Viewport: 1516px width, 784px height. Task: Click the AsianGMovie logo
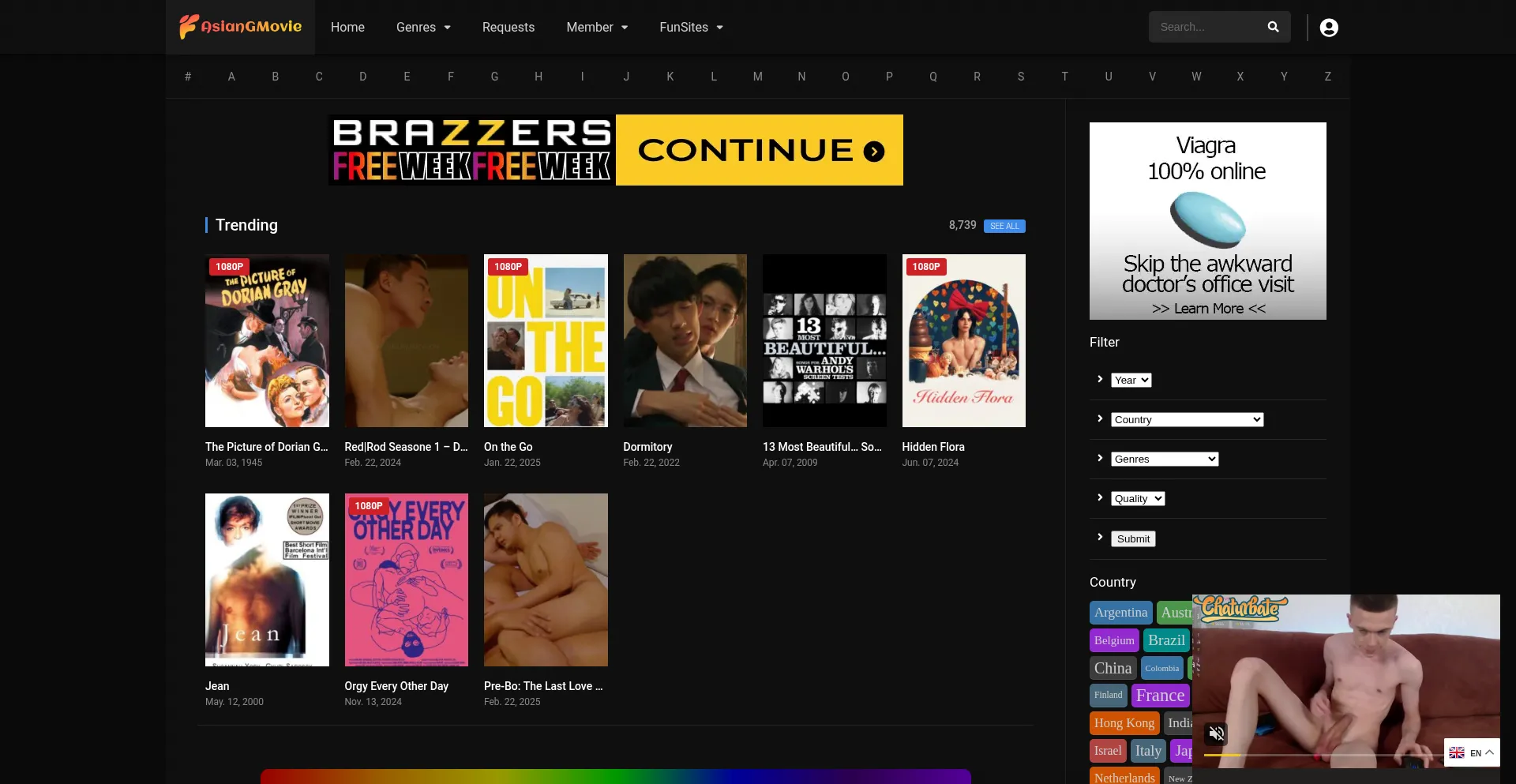click(x=240, y=27)
